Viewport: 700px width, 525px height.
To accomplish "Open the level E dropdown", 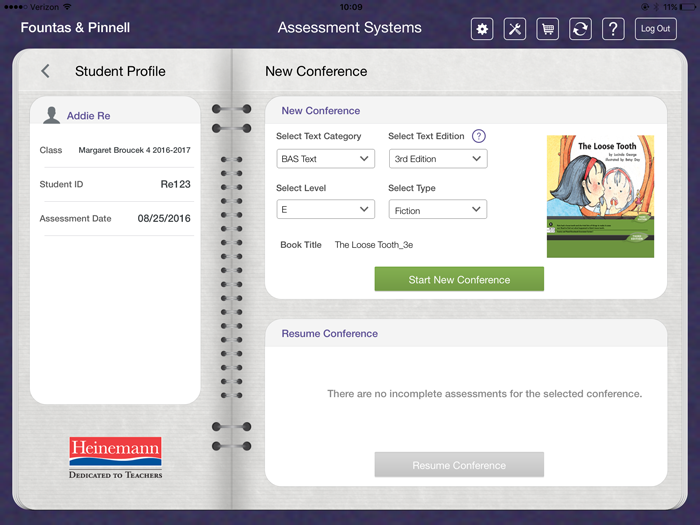I will tap(325, 209).
